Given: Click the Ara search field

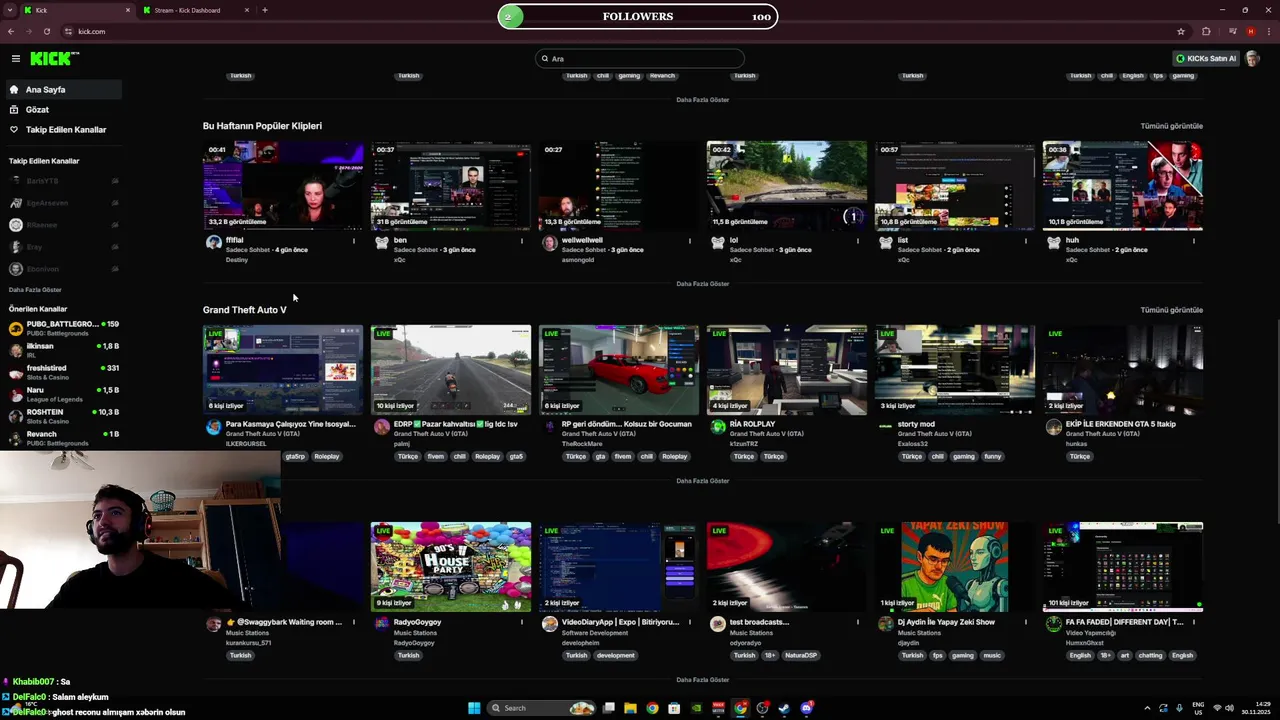Looking at the screenshot, I should pos(640,59).
